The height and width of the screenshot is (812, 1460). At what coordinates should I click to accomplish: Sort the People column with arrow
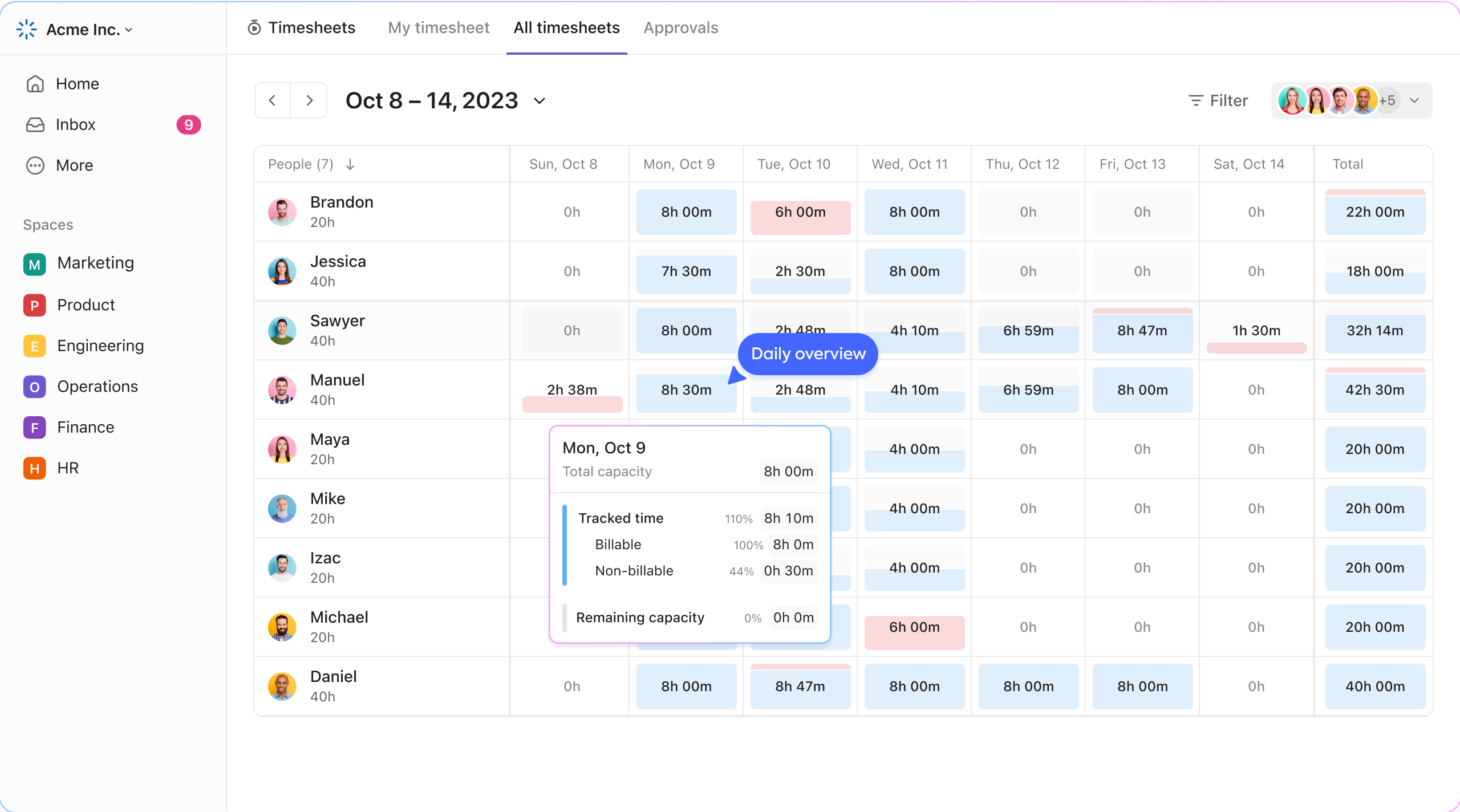coord(350,164)
